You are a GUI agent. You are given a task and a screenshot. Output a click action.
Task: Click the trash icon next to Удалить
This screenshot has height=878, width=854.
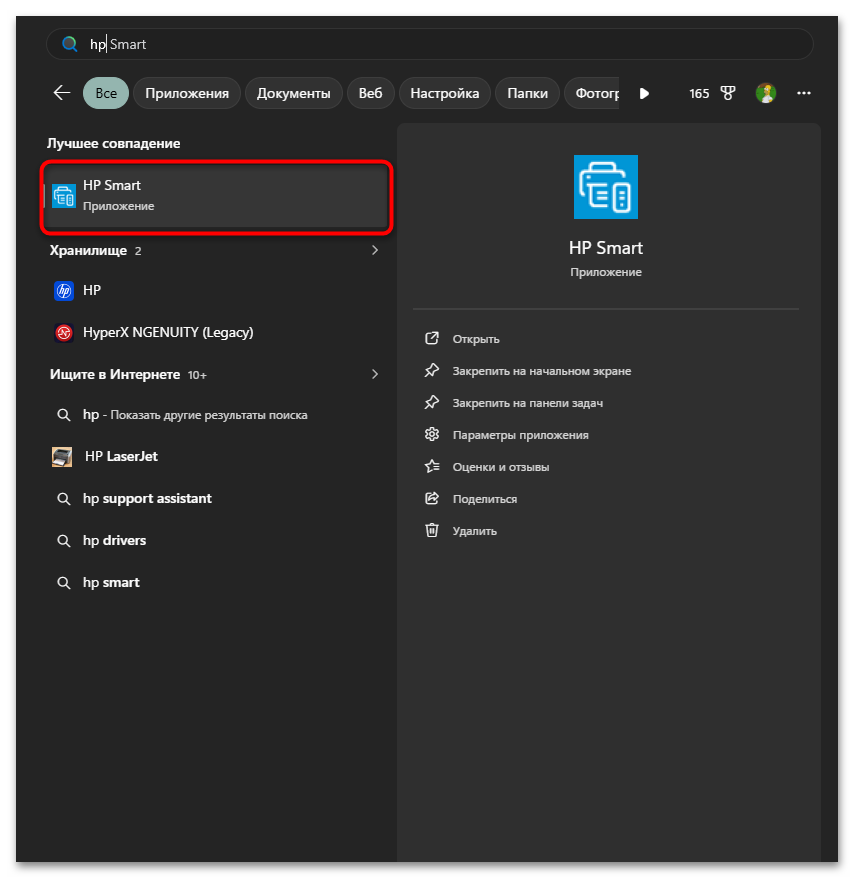click(x=432, y=530)
